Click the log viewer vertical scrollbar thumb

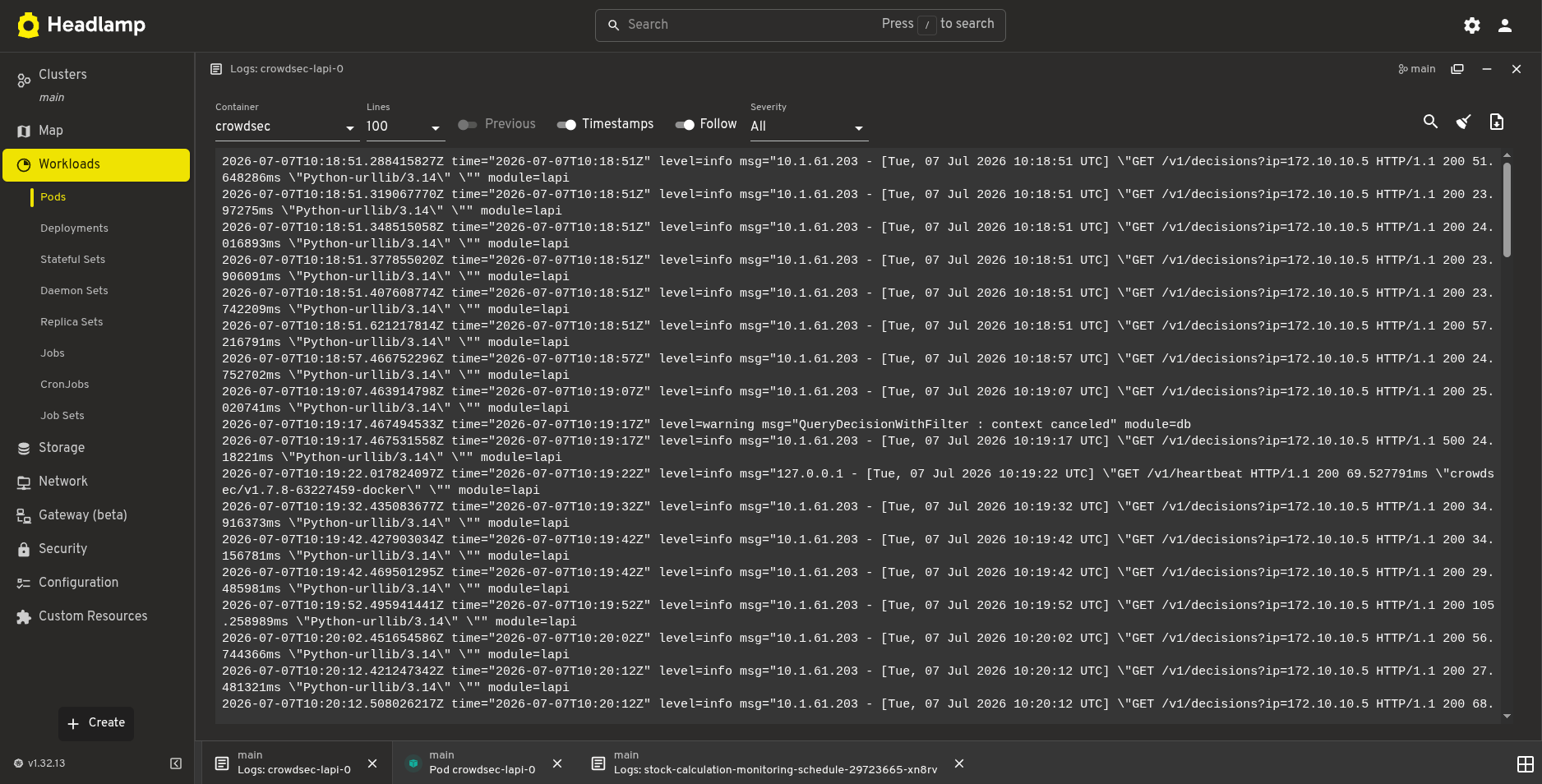1507,210
